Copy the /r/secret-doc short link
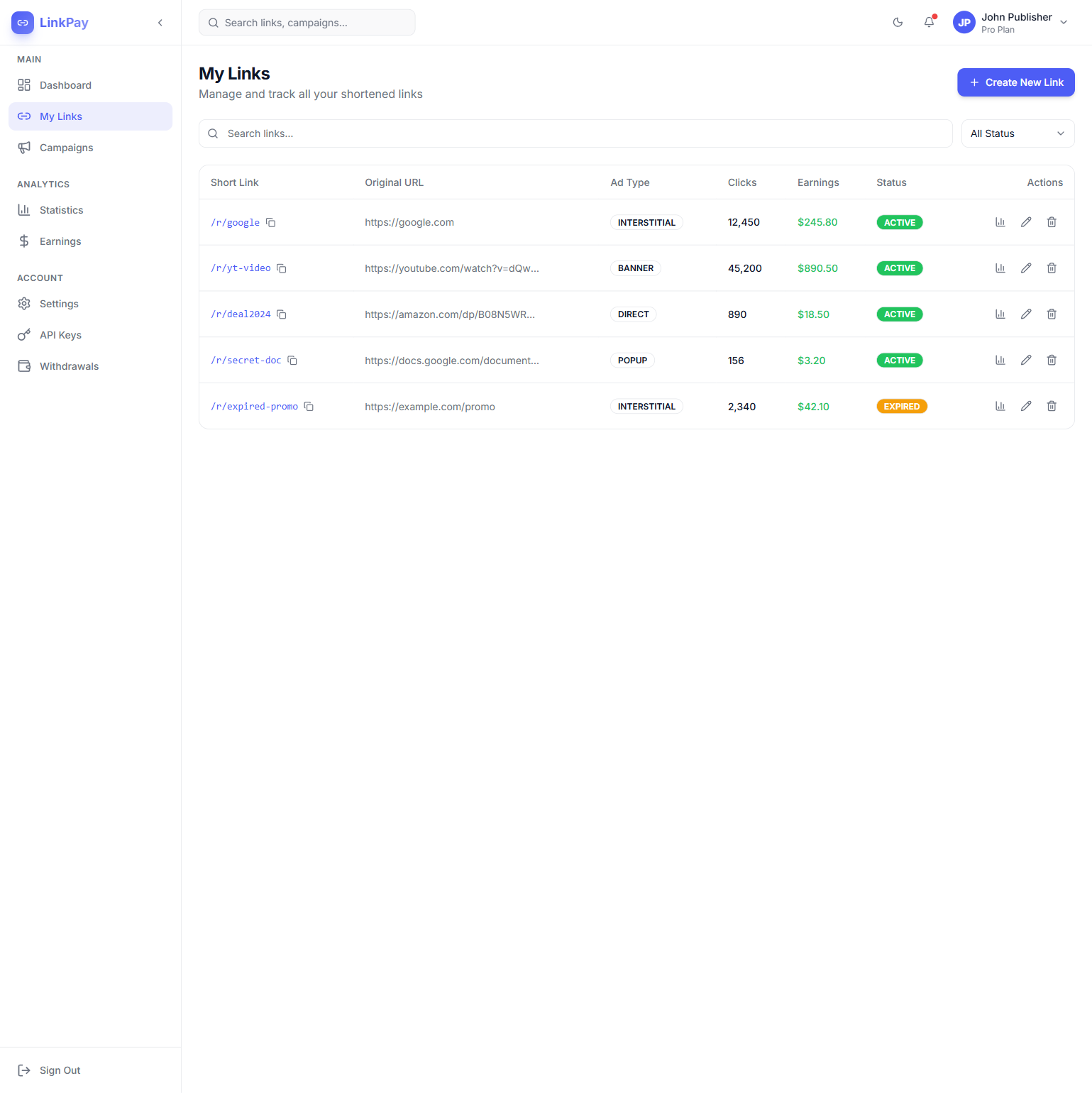1092x1093 pixels. pos(292,361)
